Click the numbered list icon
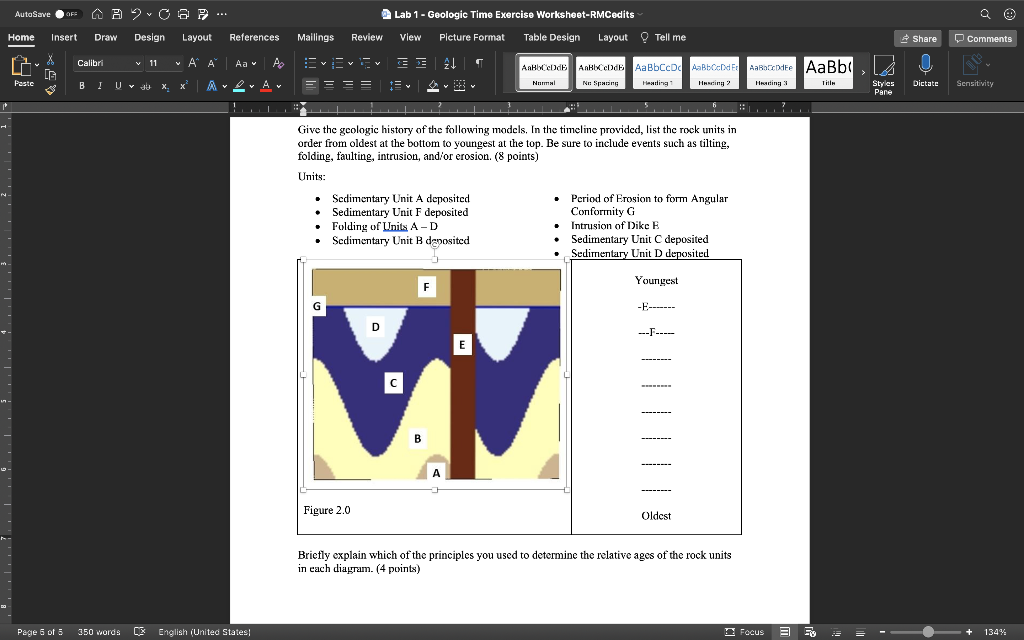1024x640 pixels. (x=338, y=63)
